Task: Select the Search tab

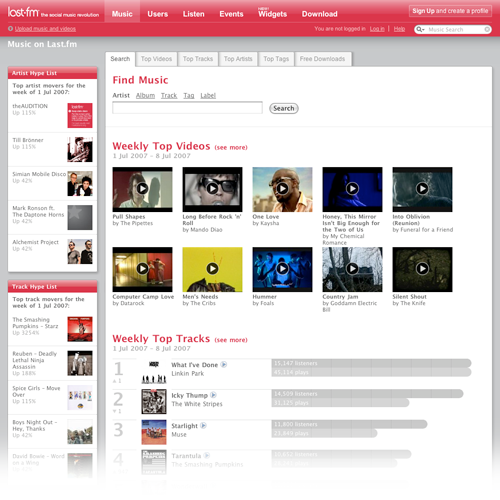Action: coord(120,59)
